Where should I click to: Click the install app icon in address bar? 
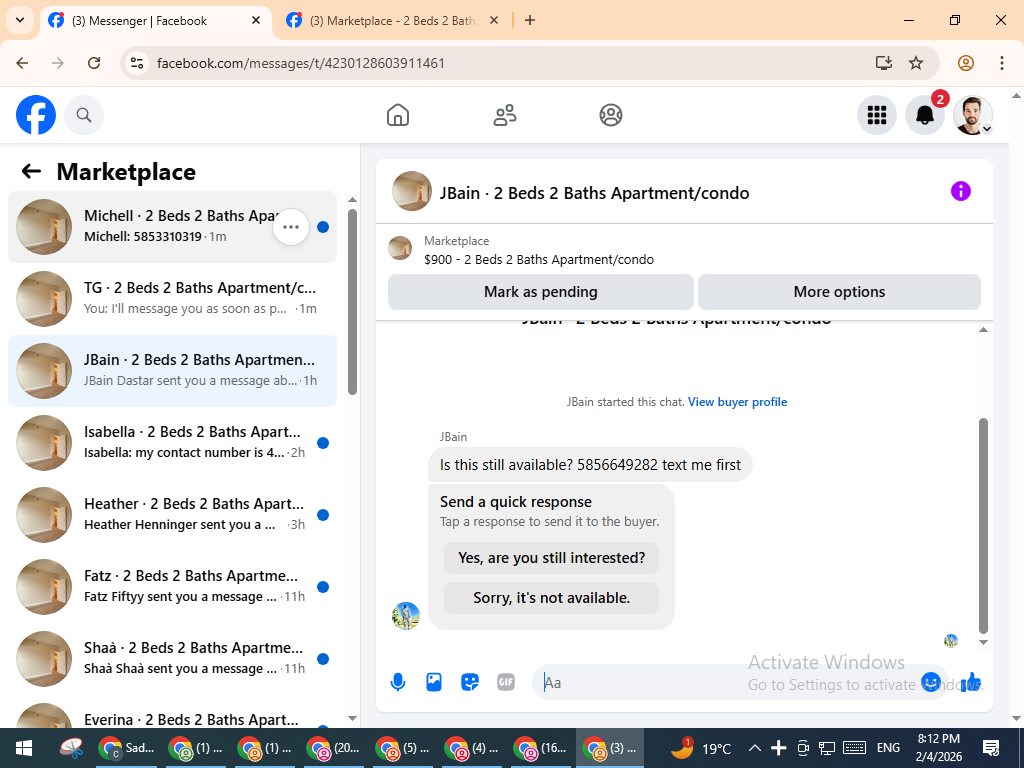click(884, 63)
